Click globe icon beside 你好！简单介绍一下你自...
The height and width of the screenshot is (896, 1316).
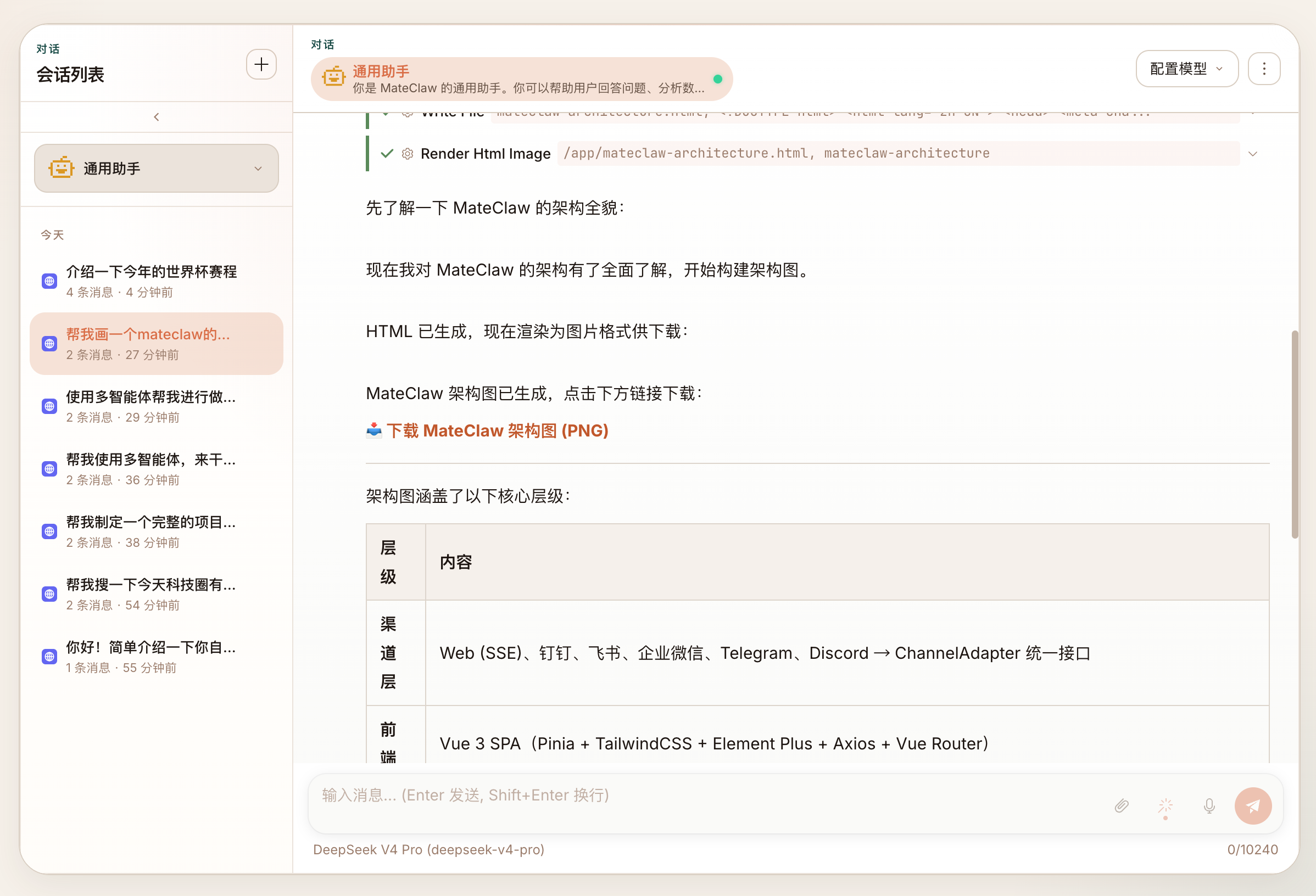[x=50, y=657]
